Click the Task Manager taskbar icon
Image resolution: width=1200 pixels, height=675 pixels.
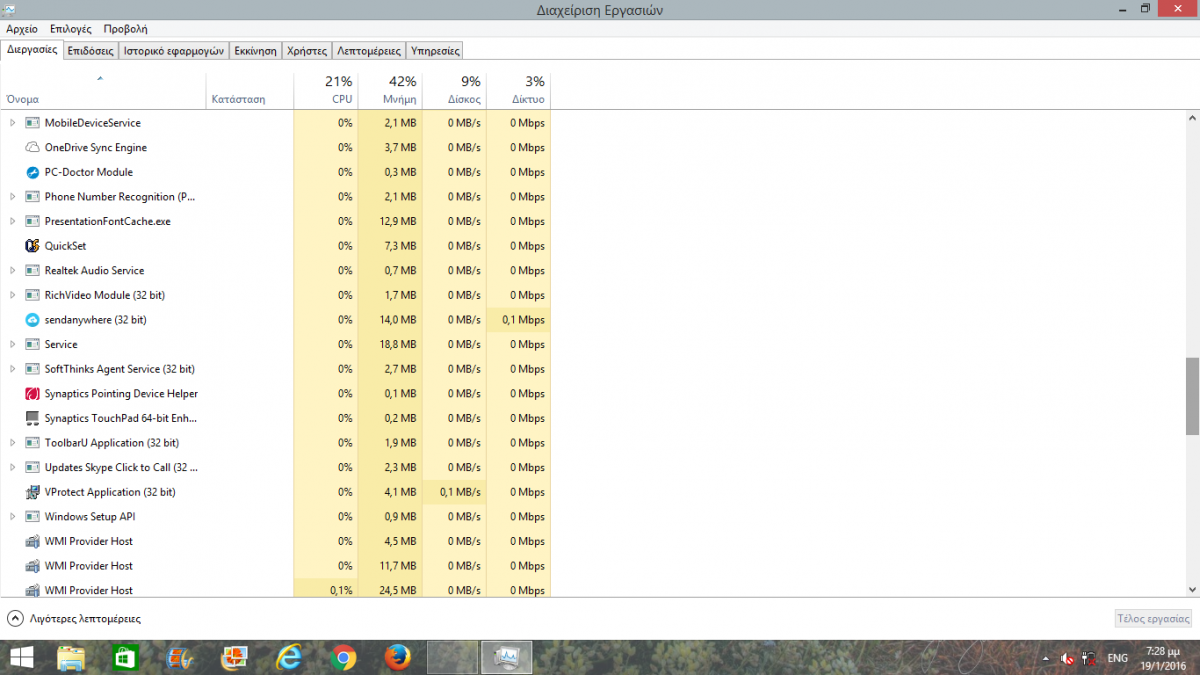point(506,657)
